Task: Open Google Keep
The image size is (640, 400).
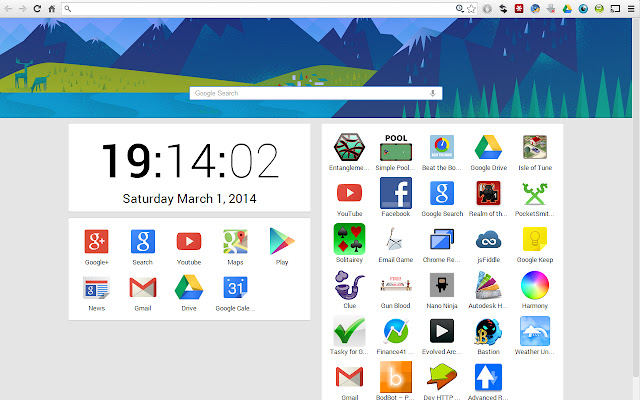Action: click(x=535, y=239)
